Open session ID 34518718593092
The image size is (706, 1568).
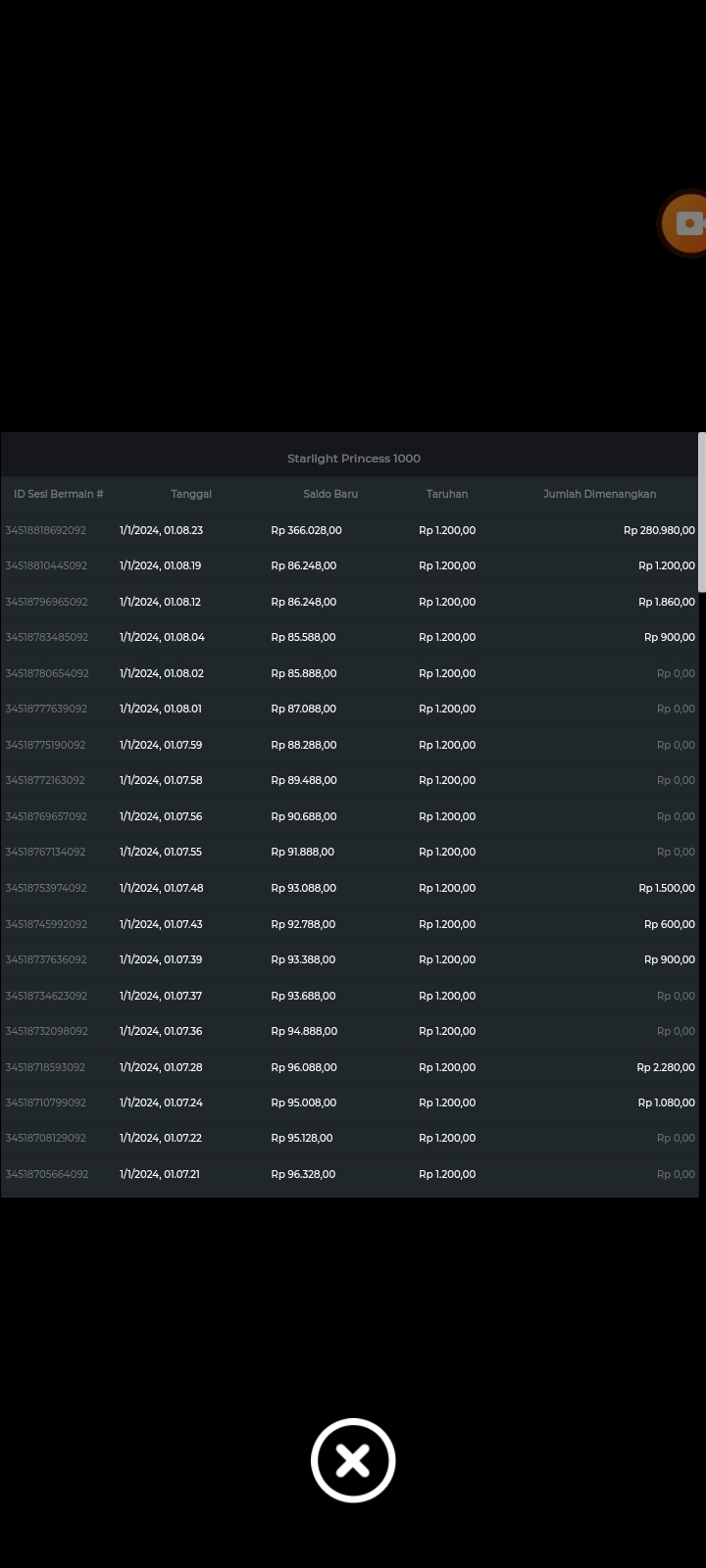pos(45,1067)
